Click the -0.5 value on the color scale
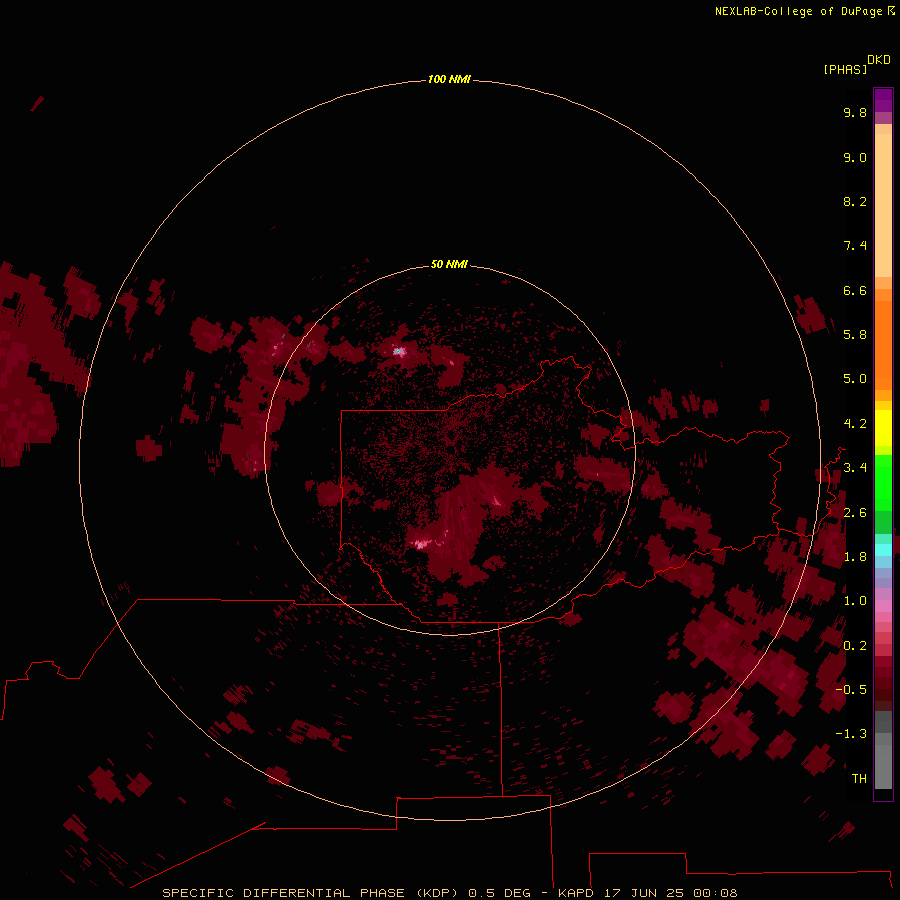Screen dimensions: 900x900 [x=851, y=689]
